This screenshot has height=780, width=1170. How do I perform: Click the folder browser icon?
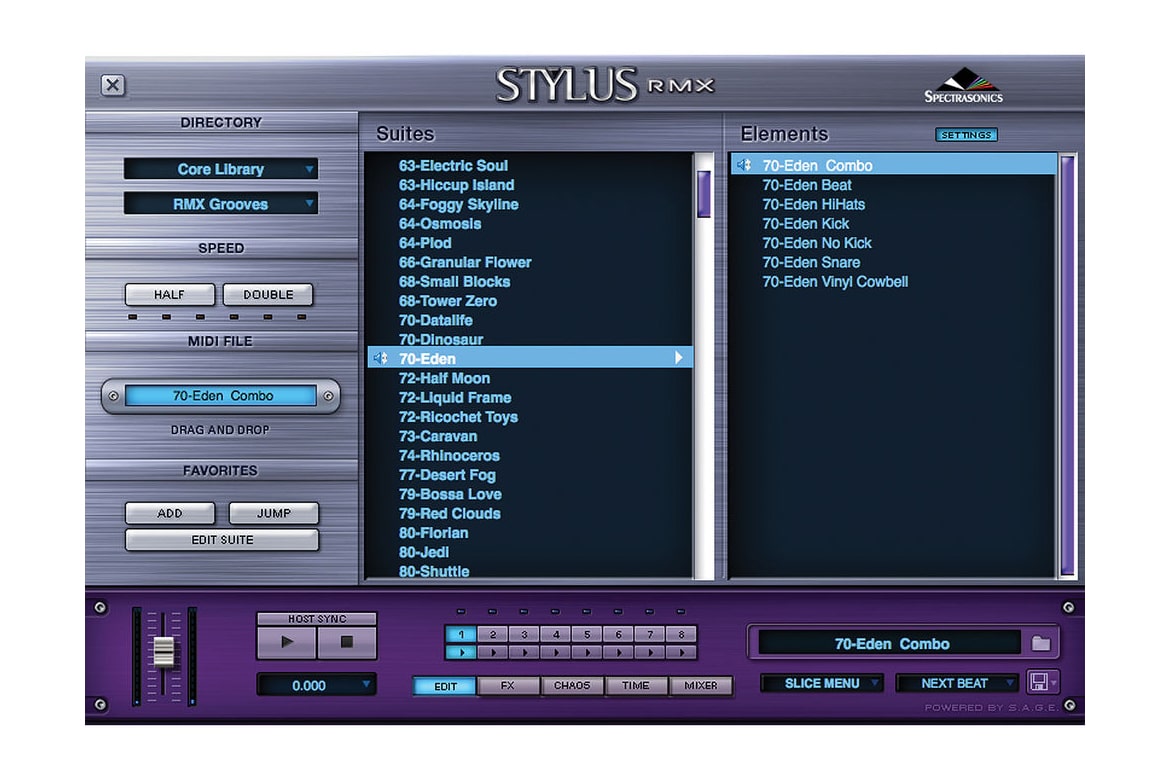(x=1041, y=643)
